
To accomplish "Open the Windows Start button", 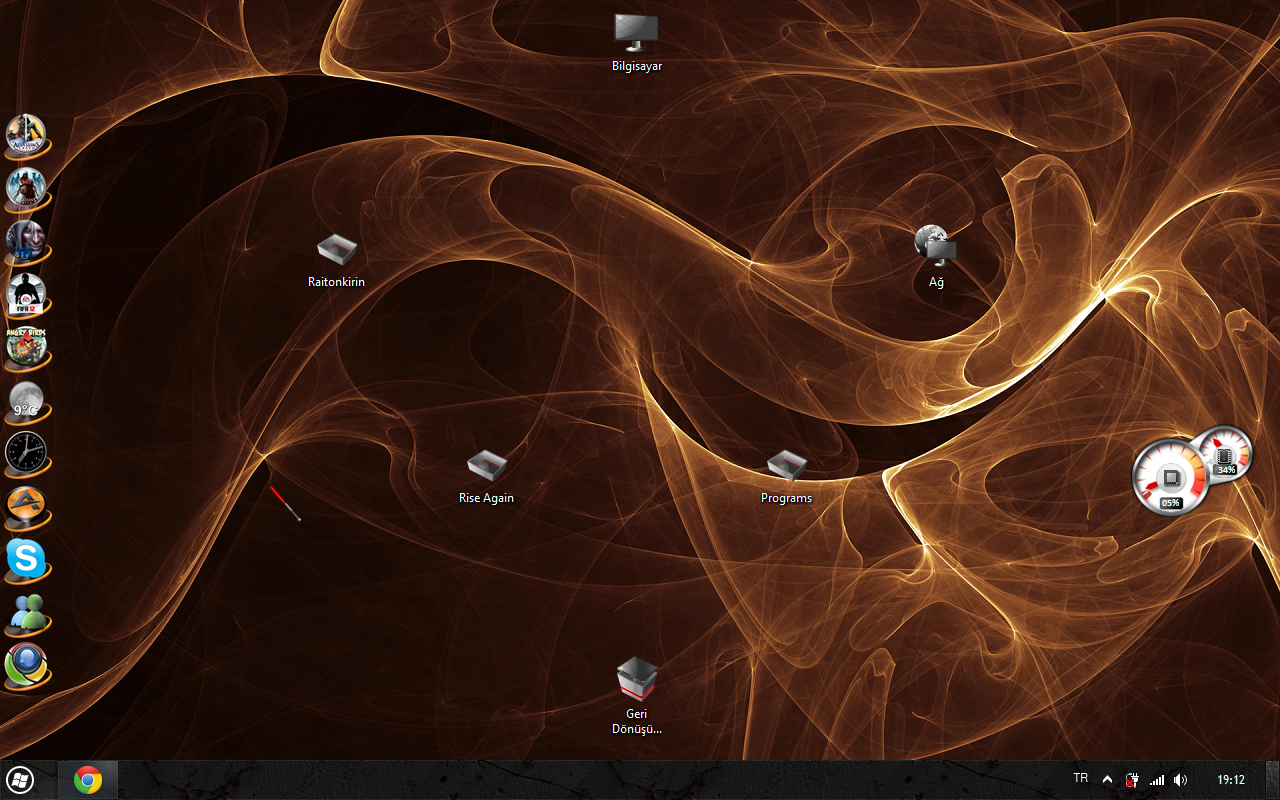I will 20,779.
